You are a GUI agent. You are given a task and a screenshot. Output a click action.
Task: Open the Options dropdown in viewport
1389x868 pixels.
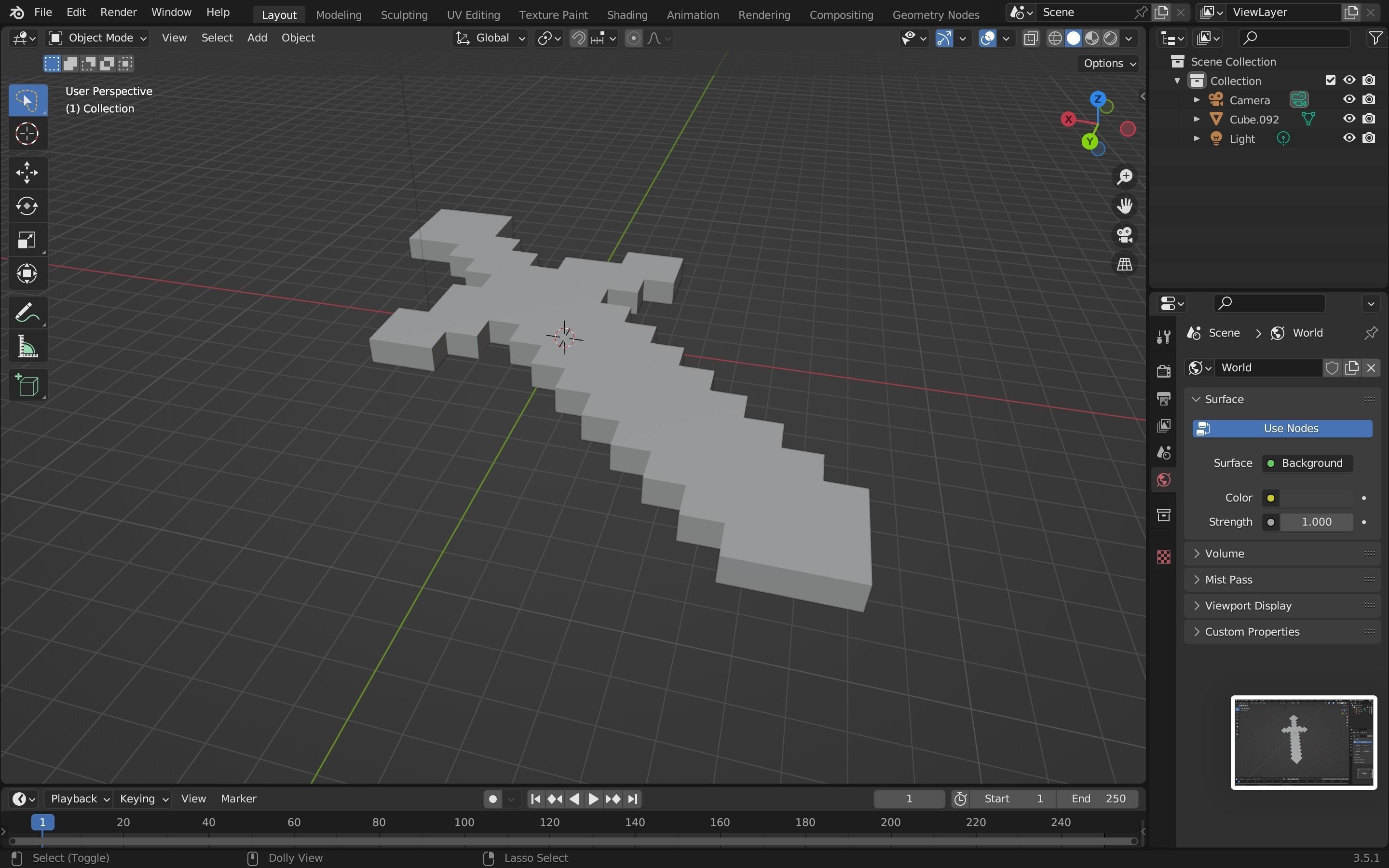(x=1108, y=63)
